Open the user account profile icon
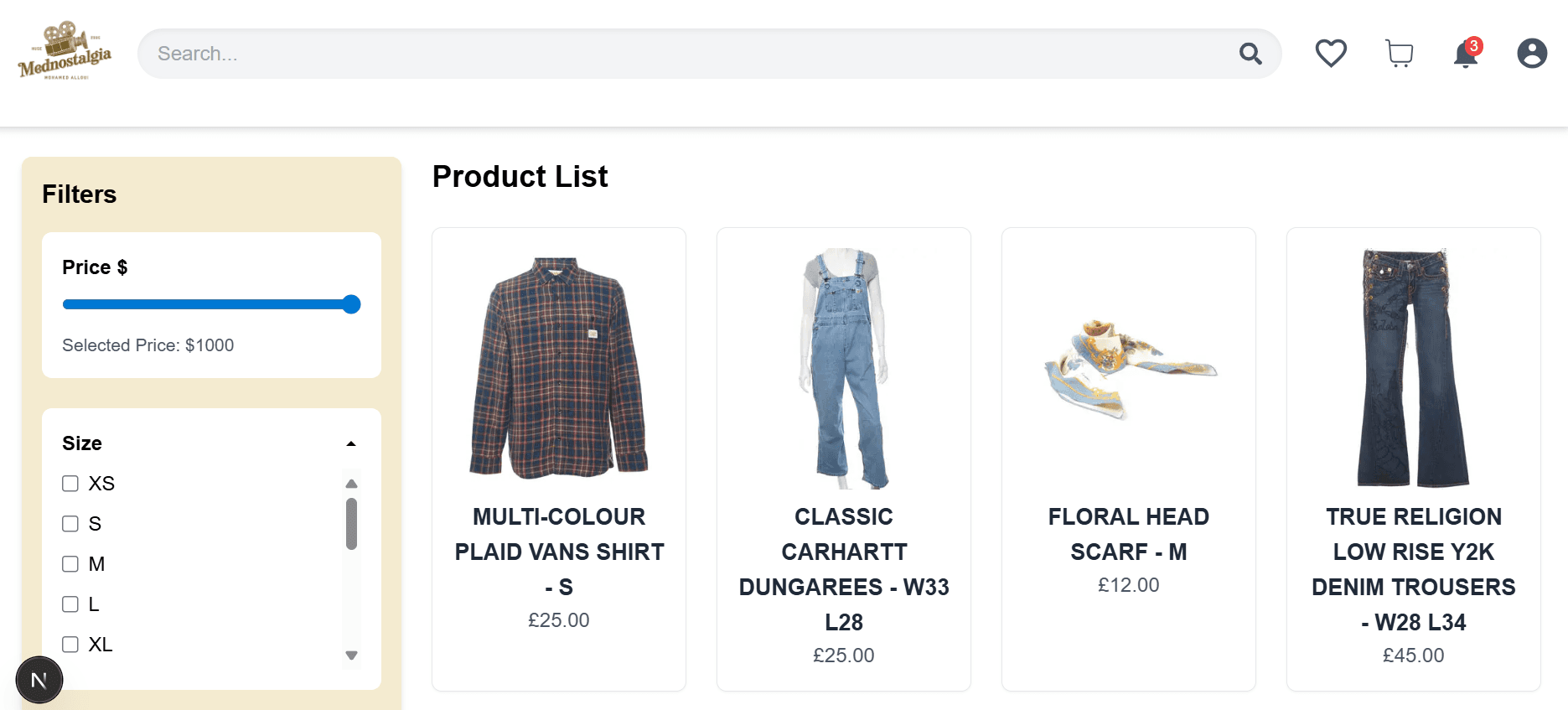1568x710 pixels. 1531,54
